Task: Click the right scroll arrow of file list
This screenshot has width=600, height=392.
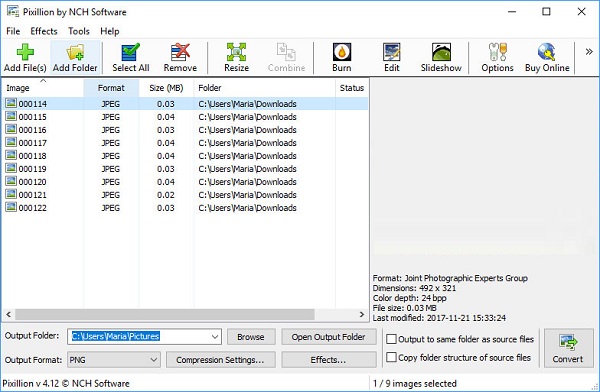Action: point(362,314)
